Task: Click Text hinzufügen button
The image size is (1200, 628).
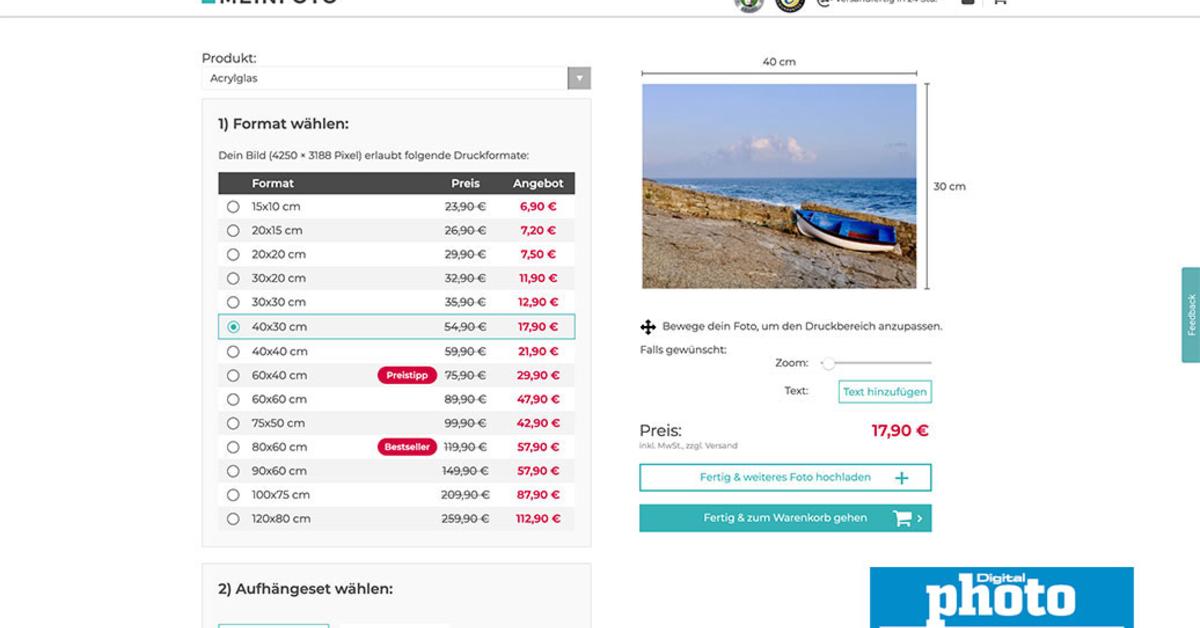Action: [x=884, y=392]
